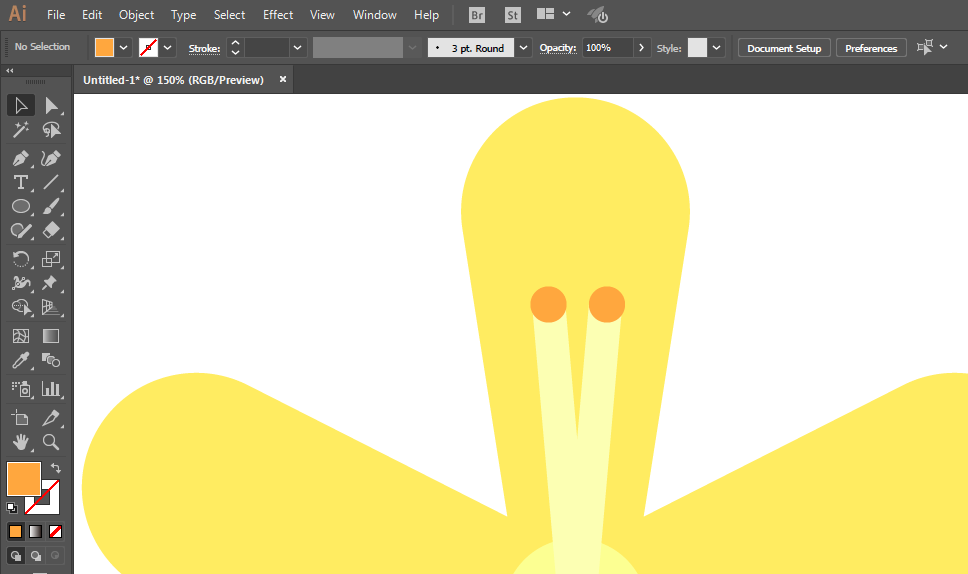The image size is (968, 574).
Task: Click the GPU performance rocket icon
Action: 598,15
